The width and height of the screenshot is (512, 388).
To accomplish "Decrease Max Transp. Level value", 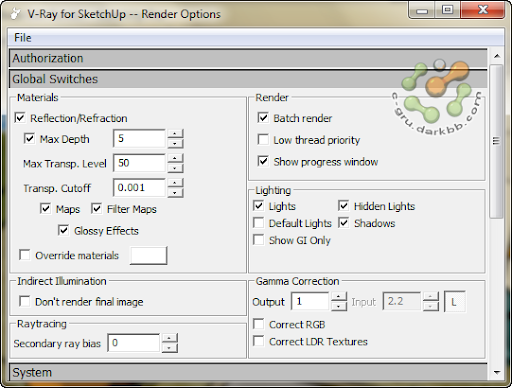I will 175,168.
